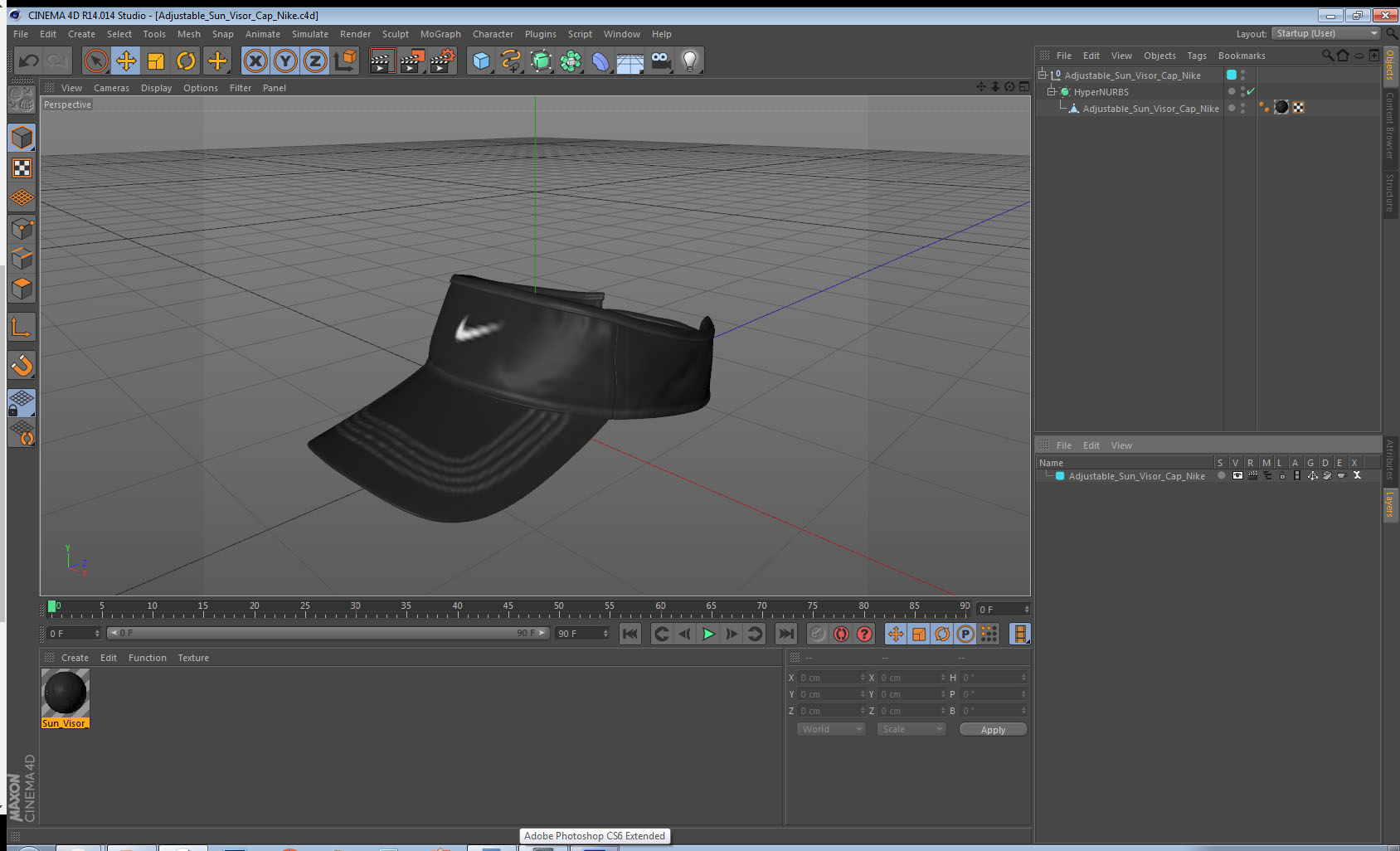The width and height of the screenshot is (1400, 851).
Task: Collapse the HyperNURBS tree node
Action: point(1051,91)
